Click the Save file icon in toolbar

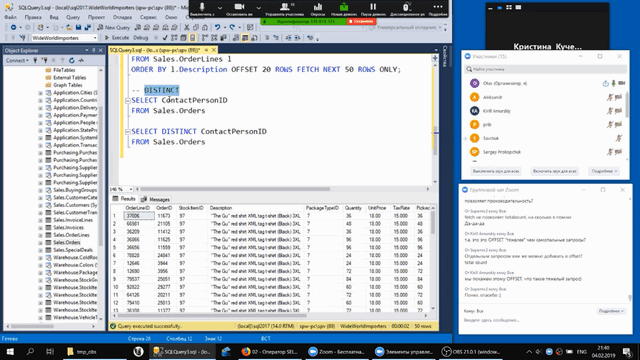(78, 27)
